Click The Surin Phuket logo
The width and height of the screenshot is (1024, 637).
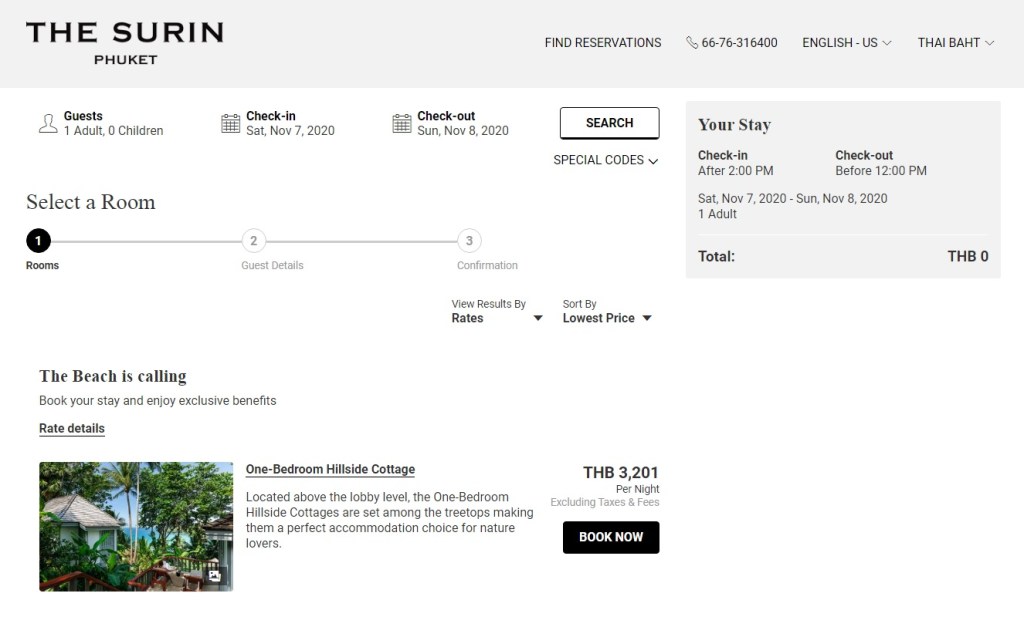tap(125, 43)
